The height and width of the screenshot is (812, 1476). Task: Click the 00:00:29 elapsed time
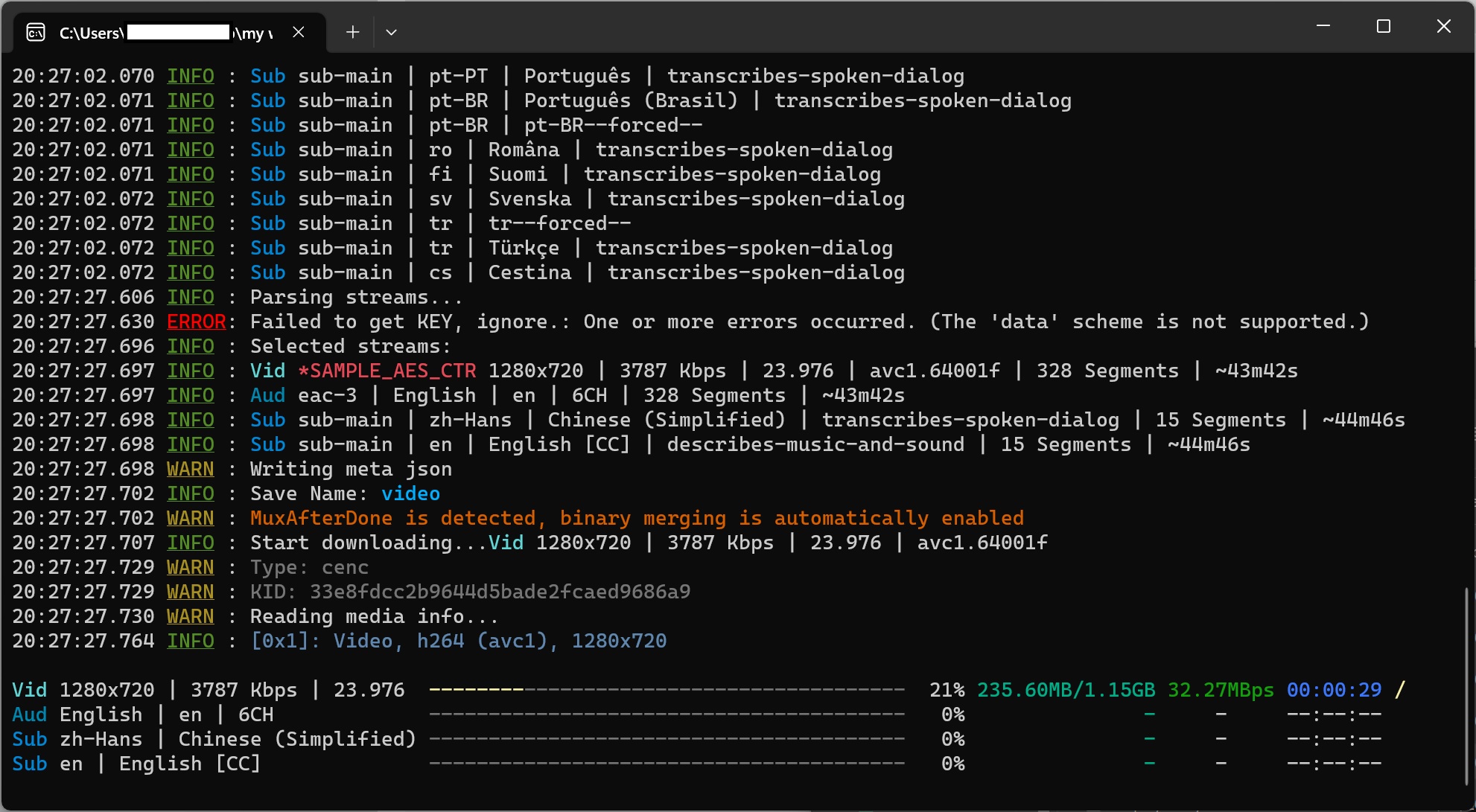(x=1334, y=690)
